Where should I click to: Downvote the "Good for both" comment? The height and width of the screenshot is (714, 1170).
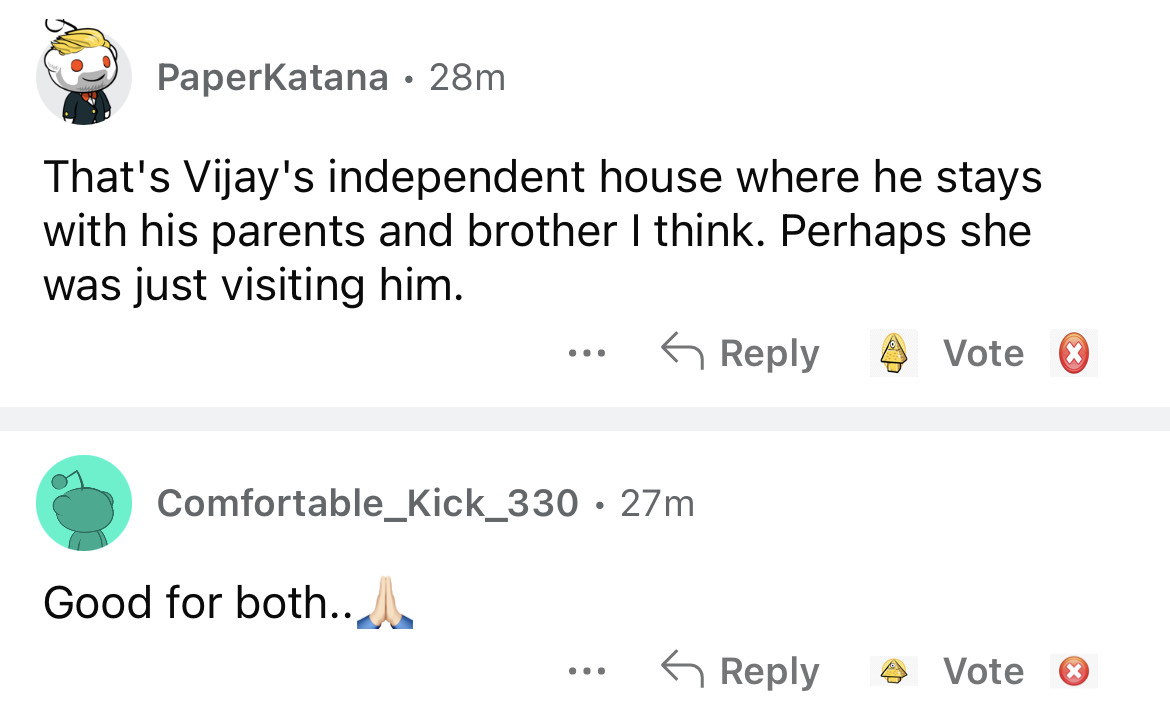tap(1074, 671)
